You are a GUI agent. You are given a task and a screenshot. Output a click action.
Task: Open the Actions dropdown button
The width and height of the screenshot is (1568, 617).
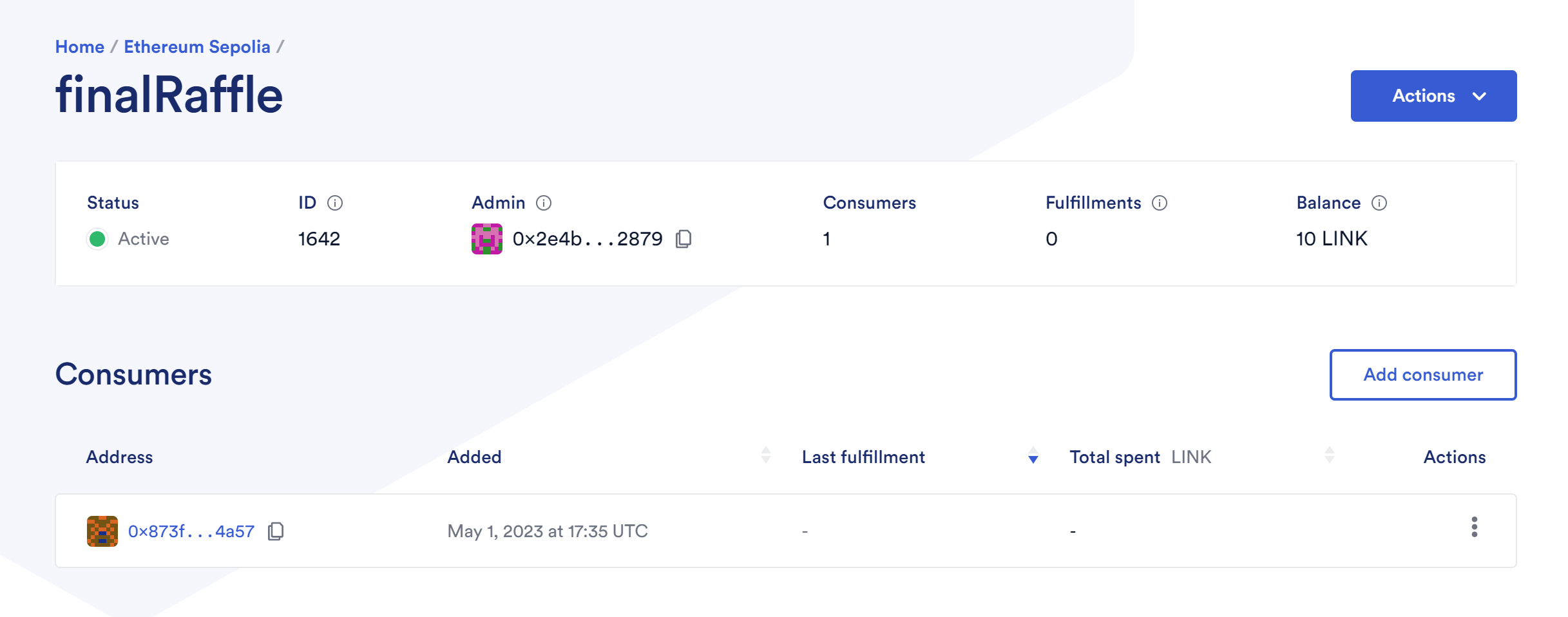(x=1433, y=96)
